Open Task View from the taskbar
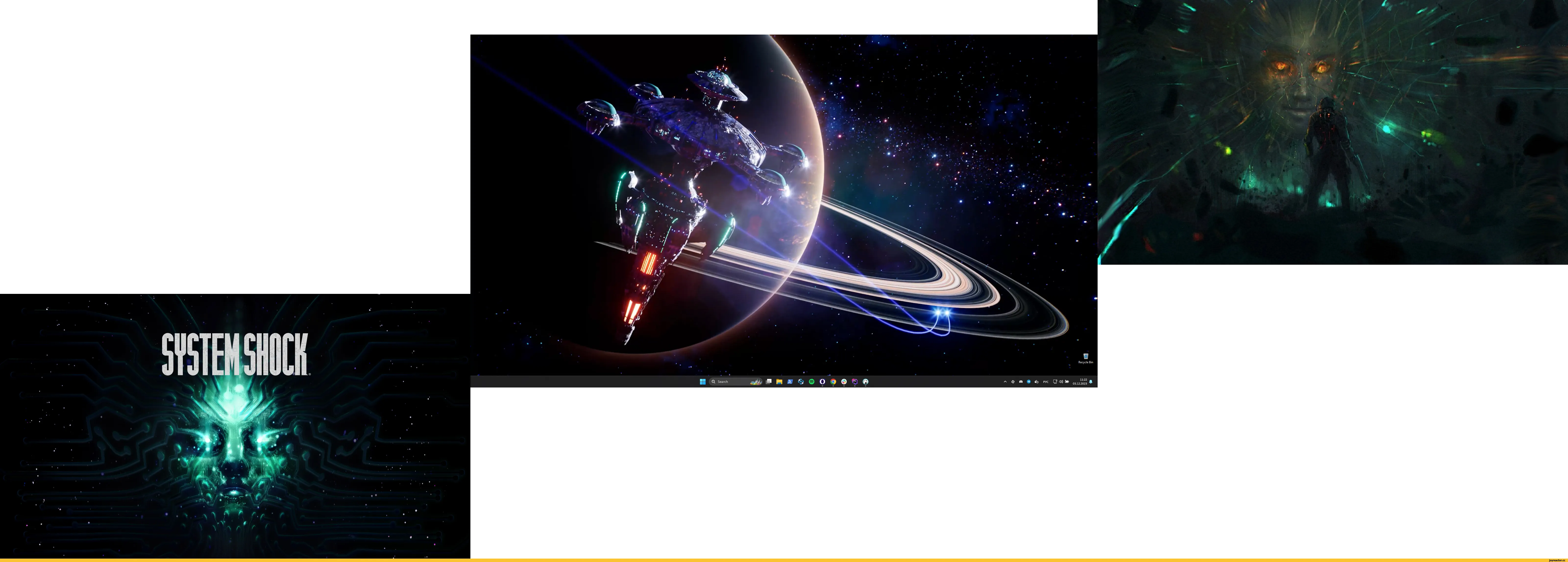This screenshot has width=1568, height=562. [x=769, y=382]
